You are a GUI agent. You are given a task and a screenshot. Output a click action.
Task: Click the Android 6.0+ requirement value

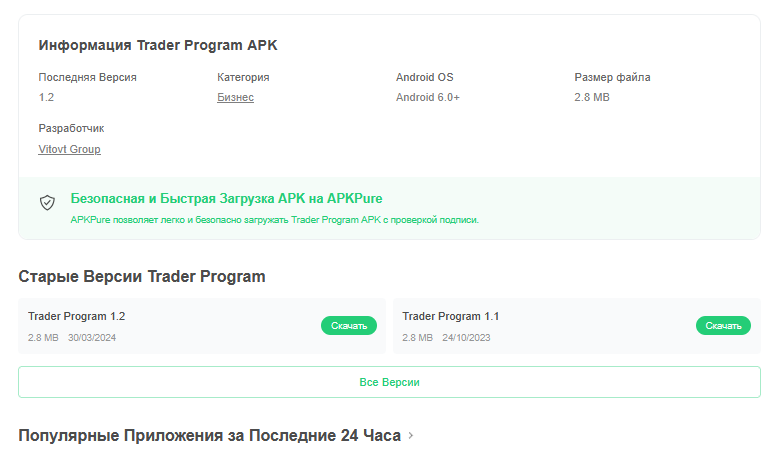[x=428, y=97]
